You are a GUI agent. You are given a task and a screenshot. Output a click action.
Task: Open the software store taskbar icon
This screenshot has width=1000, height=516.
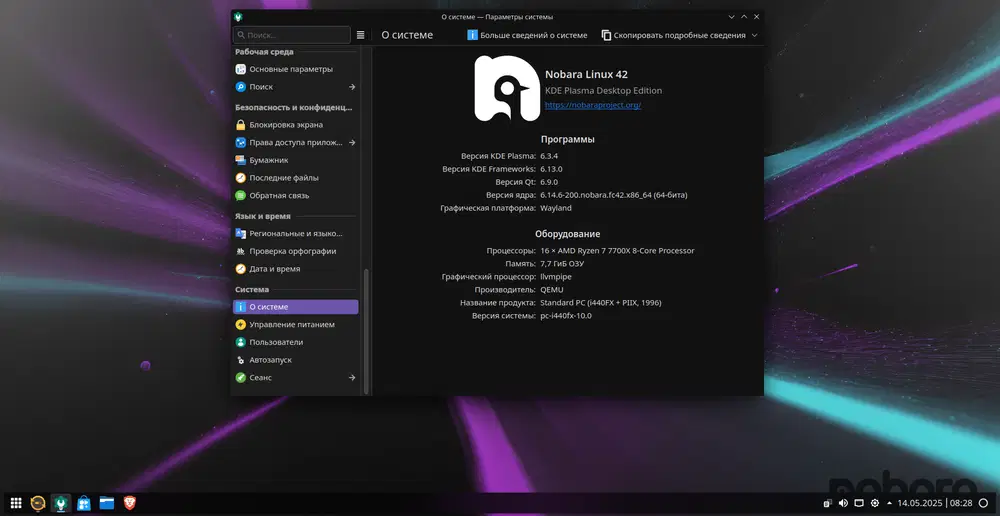[84, 502]
